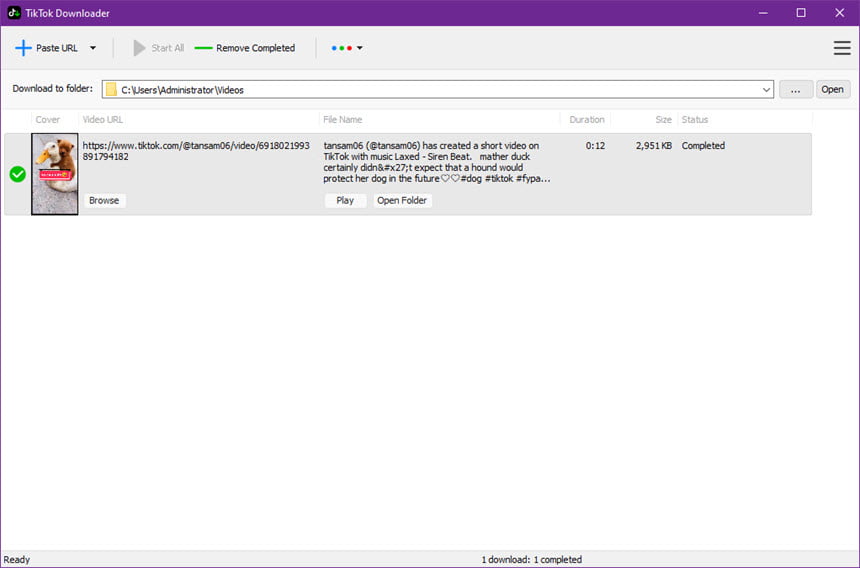Viewport: 860px width, 568px height.
Task: Open the hamburger menu icon
Action: [x=842, y=48]
